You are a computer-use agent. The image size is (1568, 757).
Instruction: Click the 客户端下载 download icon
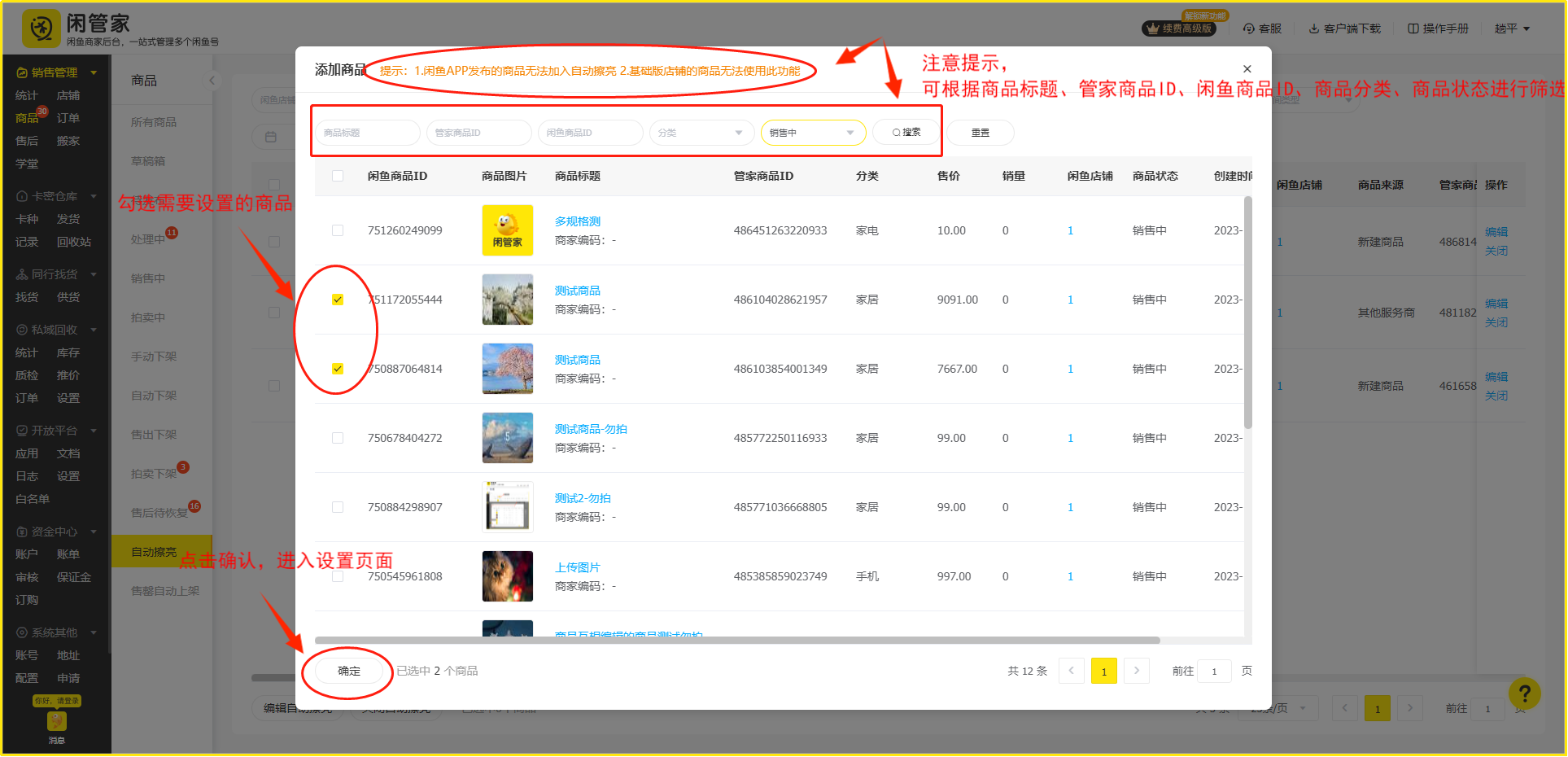pos(1344,28)
